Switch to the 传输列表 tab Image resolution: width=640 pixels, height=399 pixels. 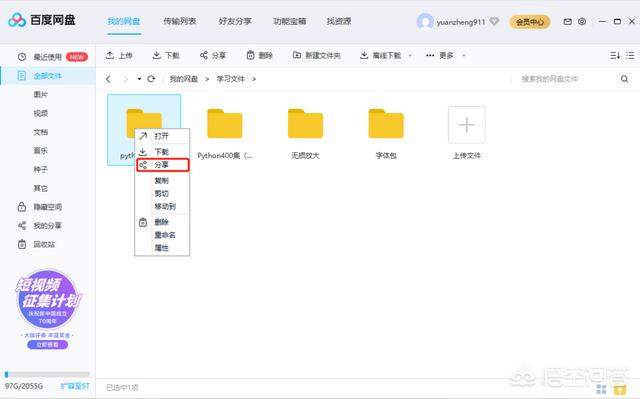coord(180,21)
